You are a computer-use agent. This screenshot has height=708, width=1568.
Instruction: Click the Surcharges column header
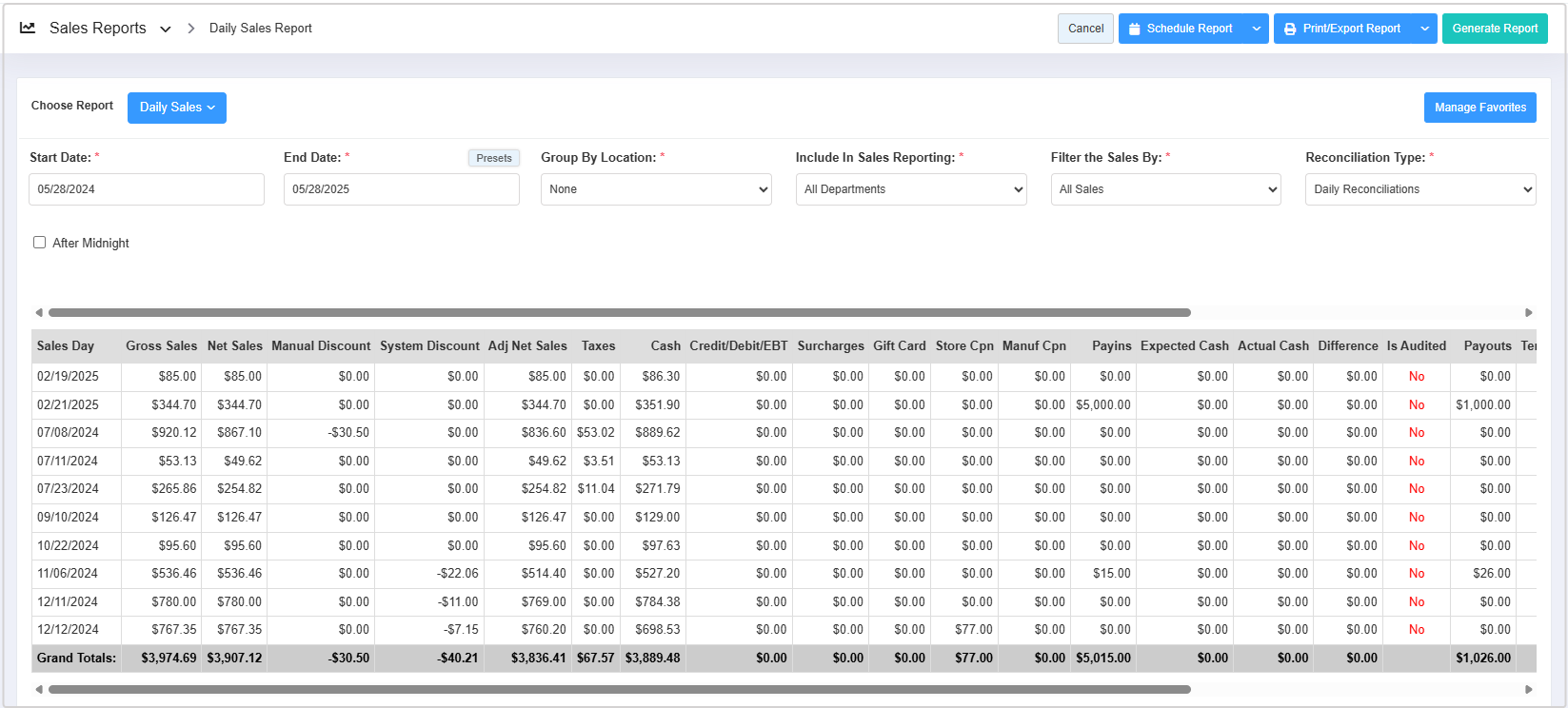(830, 346)
